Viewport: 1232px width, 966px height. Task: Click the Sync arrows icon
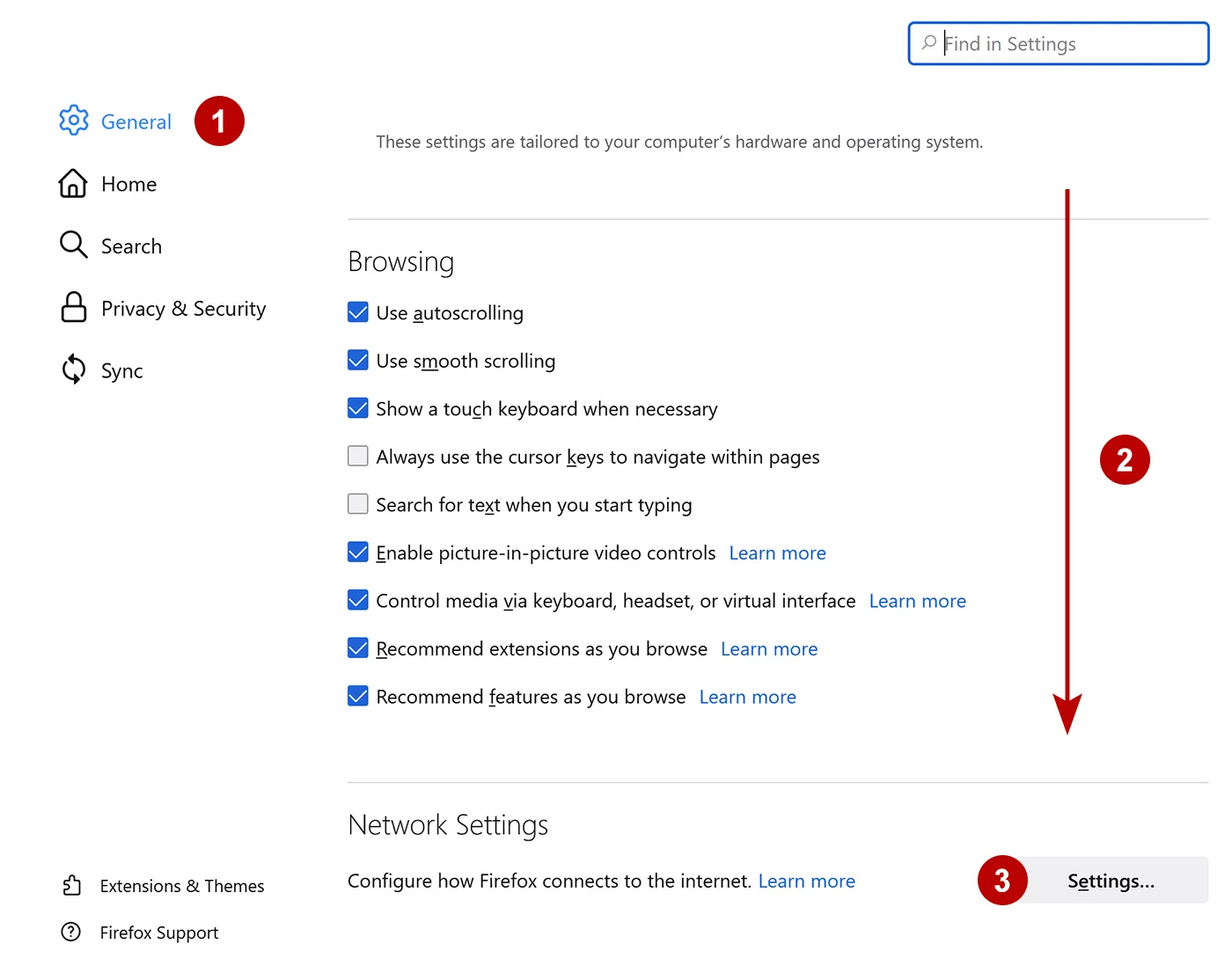pos(74,370)
